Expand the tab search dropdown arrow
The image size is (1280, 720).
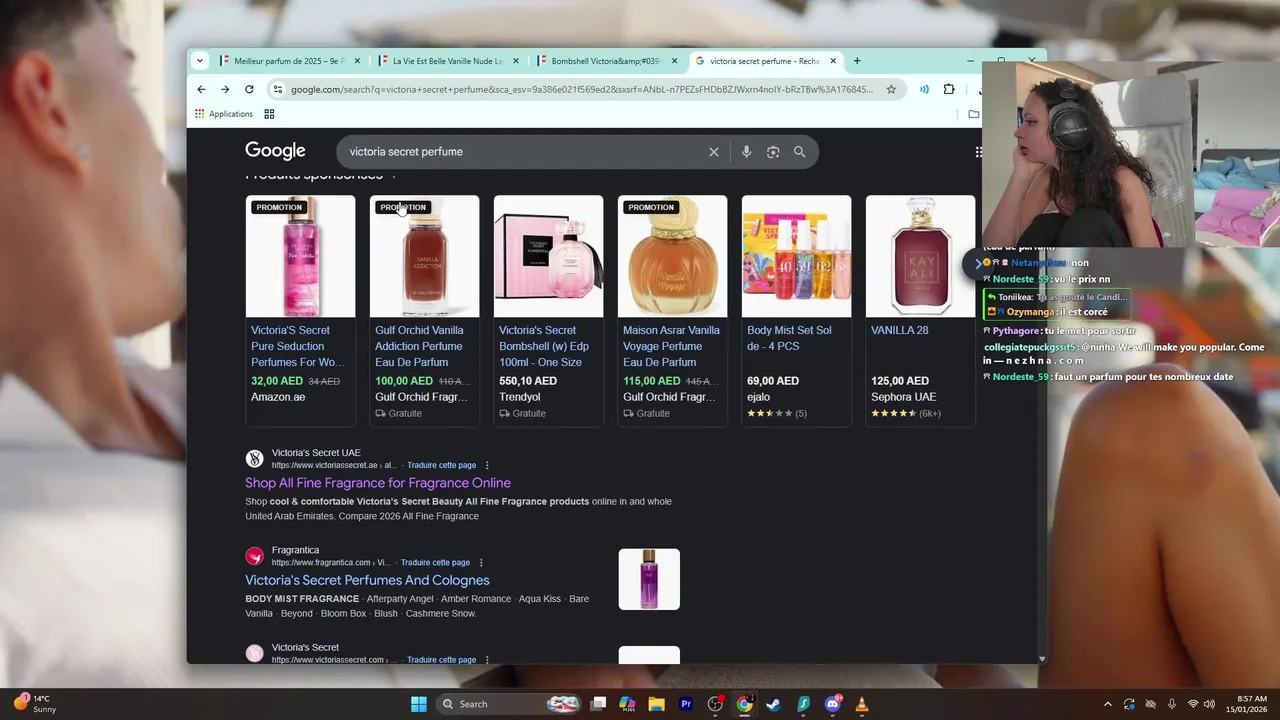[200, 61]
